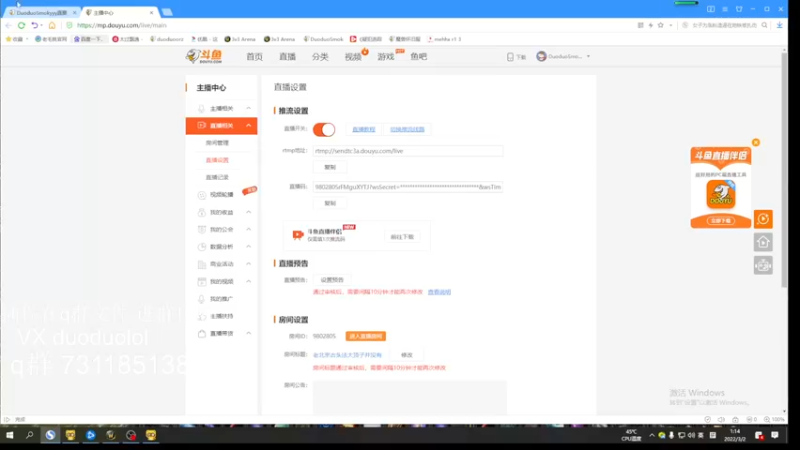The height and width of the screenshot is (450, 800).
Task: Open user avatar DuoduoSmo in header
Action: coord(541,56)
